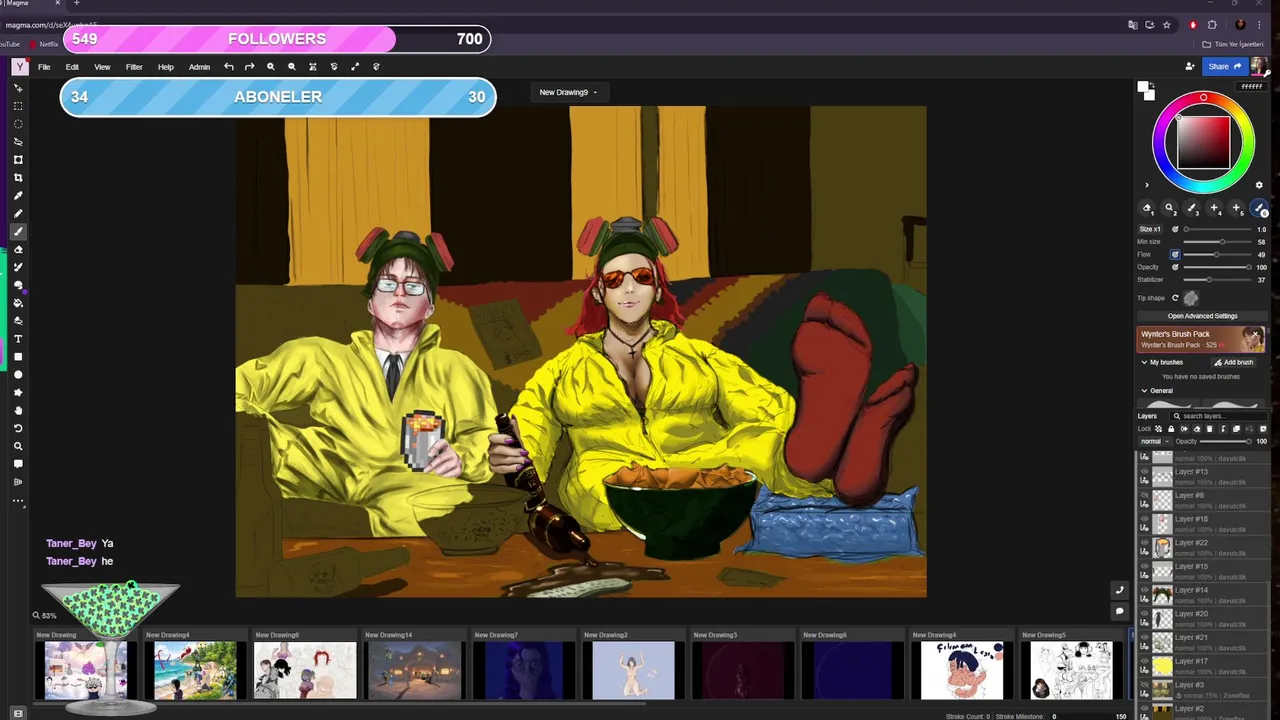Select the active brush tool

click(18, 232)
